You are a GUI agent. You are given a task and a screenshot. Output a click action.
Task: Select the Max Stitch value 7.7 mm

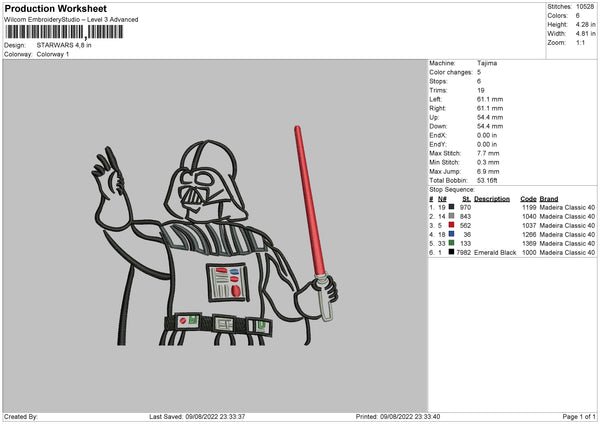click(488, 153)
